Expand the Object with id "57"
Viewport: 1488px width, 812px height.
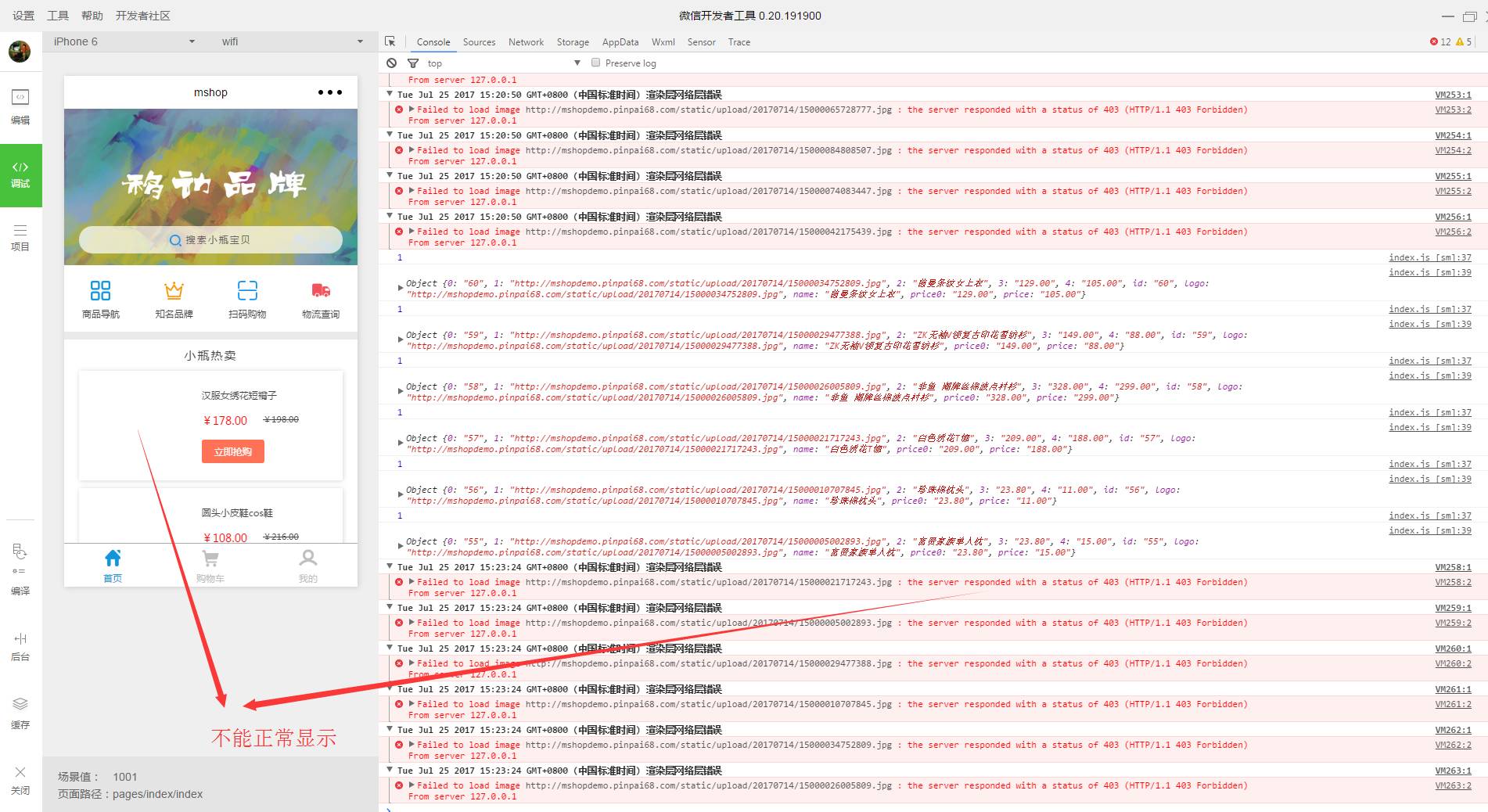pyautogui.click(x=401, y=444)
